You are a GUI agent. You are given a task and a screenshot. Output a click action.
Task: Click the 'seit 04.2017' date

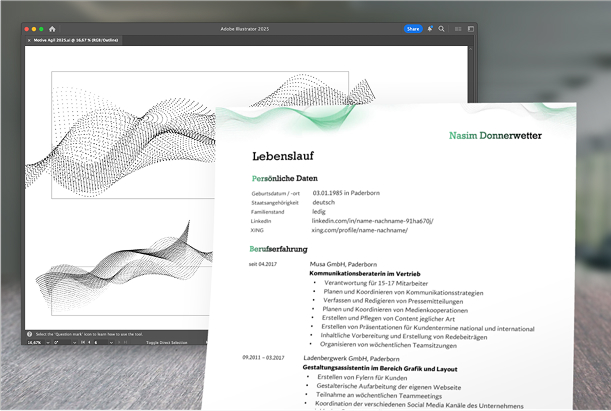pyautogui.click(x=263, y=264)
